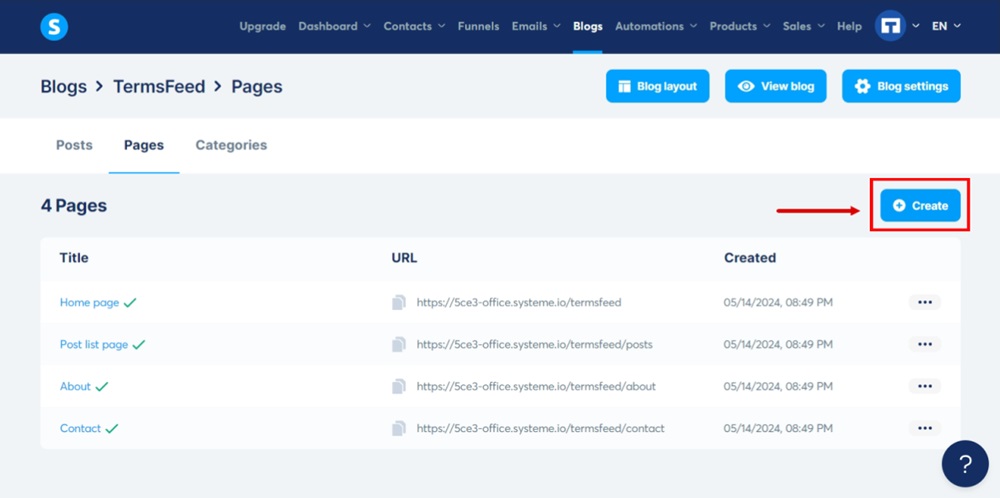
Task: Expand the Automations dropdown menu
Action: 656,26
